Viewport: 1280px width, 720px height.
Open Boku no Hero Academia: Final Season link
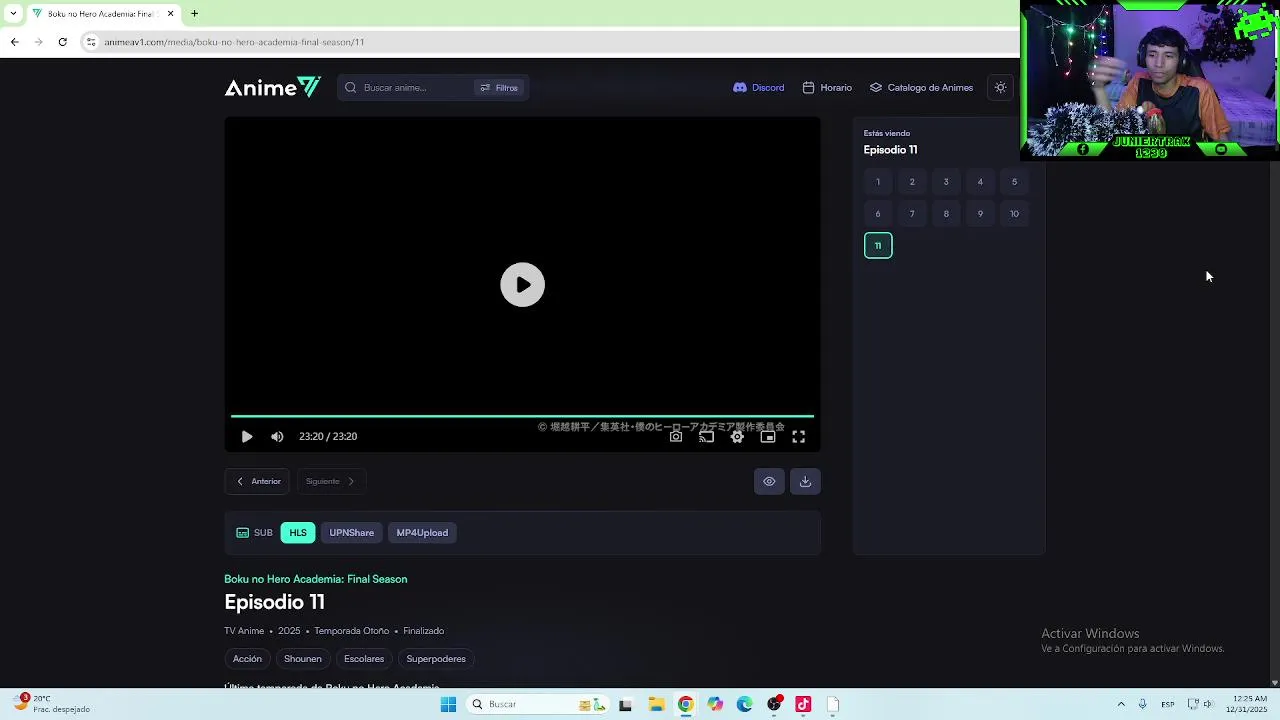coord(316,579)
